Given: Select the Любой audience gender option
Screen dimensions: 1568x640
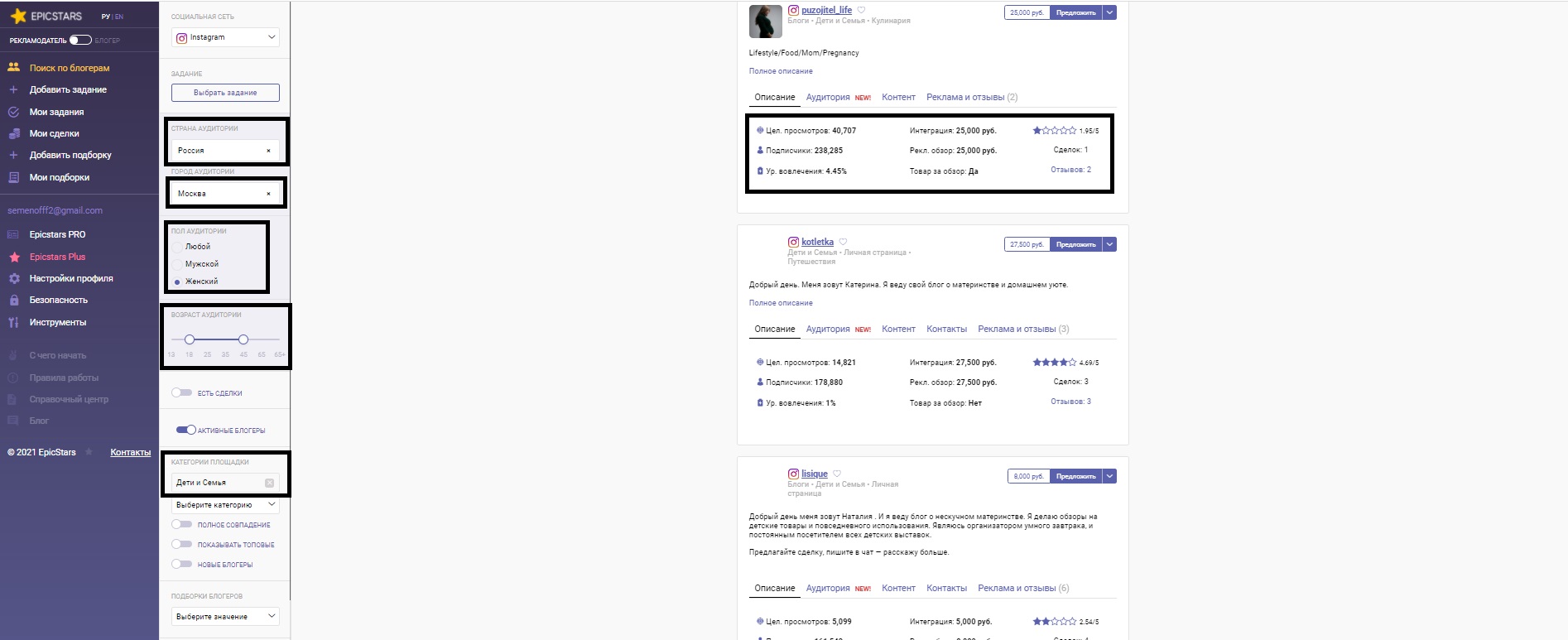Looking at the screenshot, I should pos(177,247).
